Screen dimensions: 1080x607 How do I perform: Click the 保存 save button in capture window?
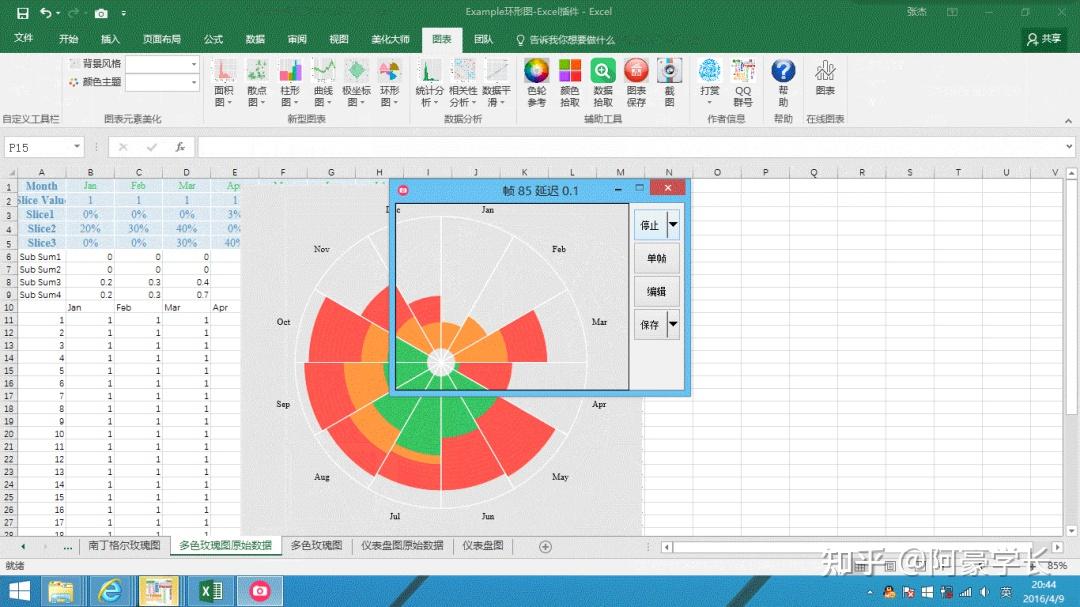[650, 324]
